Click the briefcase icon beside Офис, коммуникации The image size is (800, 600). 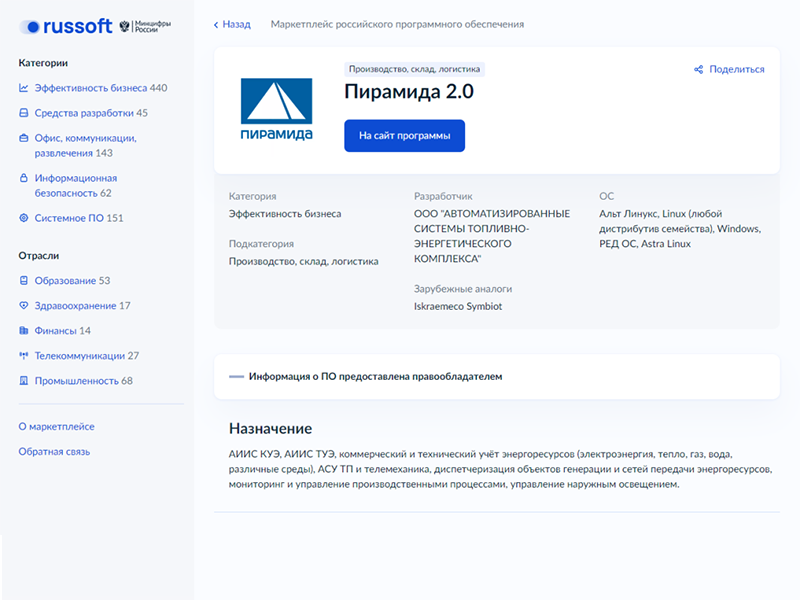23,138
